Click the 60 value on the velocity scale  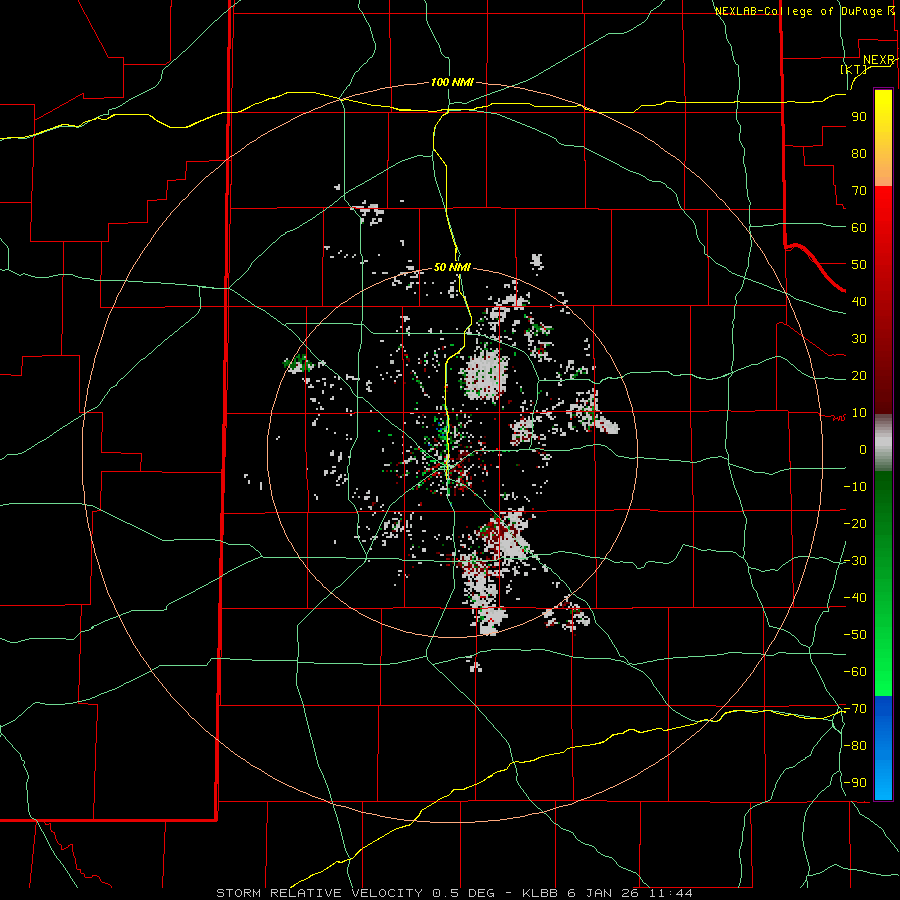(859, 228)
